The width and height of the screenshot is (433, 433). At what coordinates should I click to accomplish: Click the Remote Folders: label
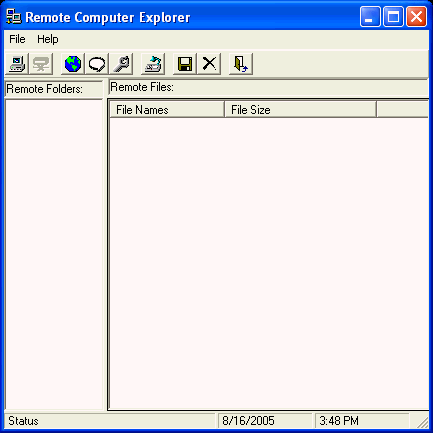coord(44,89)
